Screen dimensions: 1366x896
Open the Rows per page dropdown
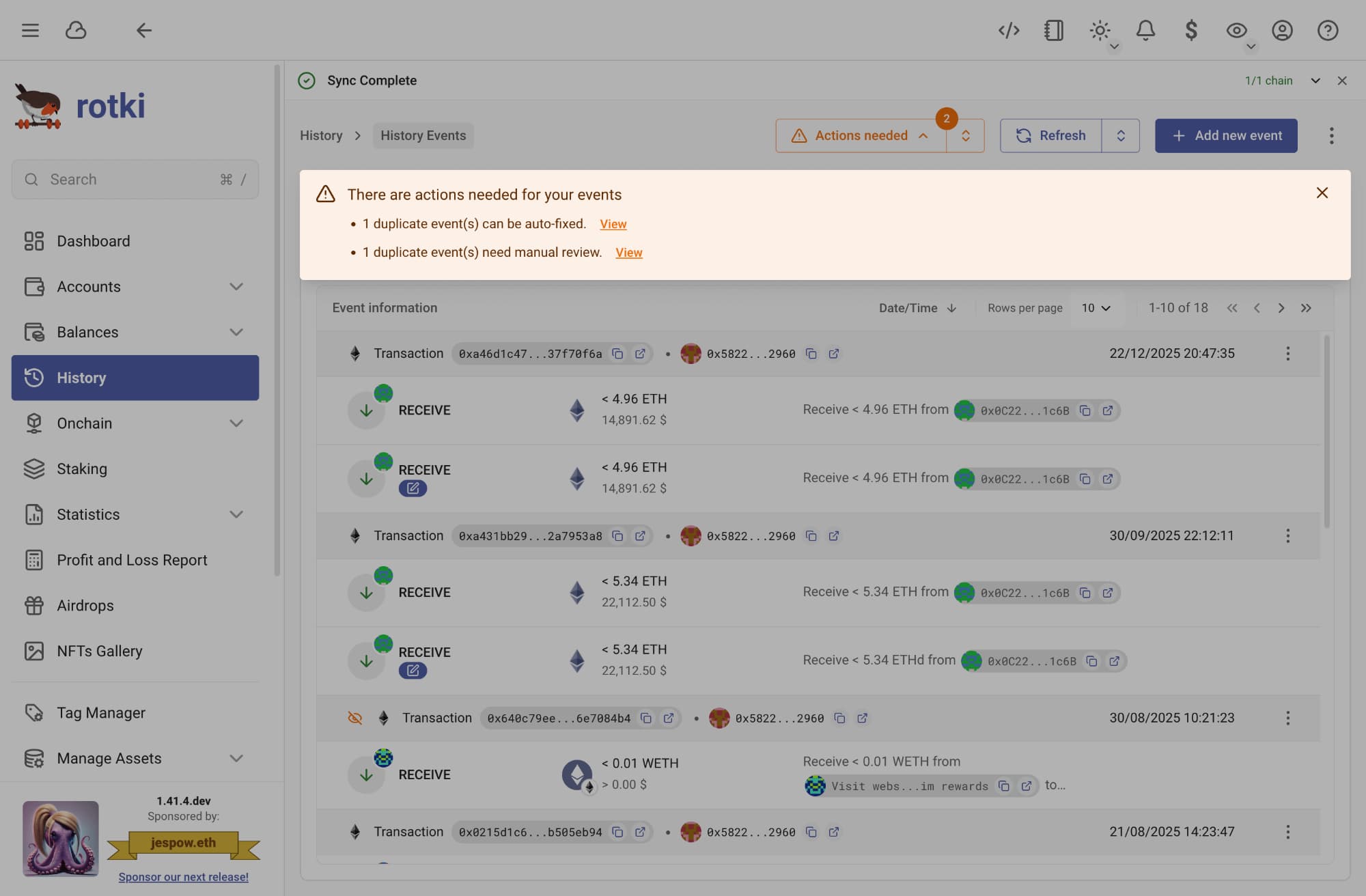[1096, 308]
